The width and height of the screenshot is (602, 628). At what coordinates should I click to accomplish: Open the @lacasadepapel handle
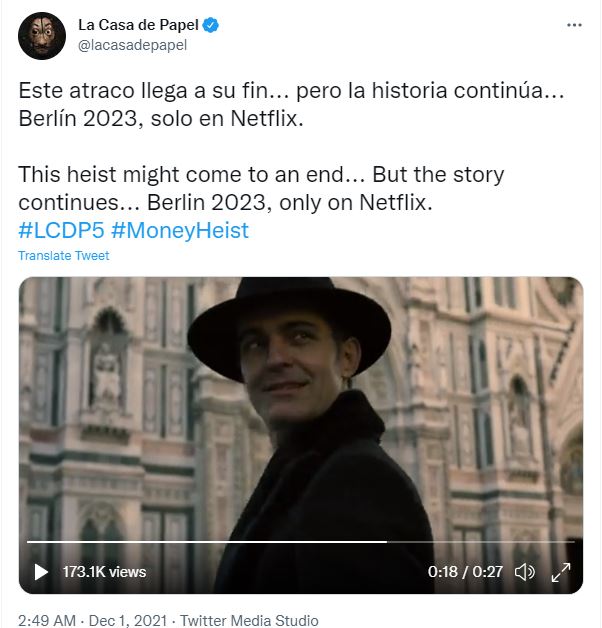(132, 45)
